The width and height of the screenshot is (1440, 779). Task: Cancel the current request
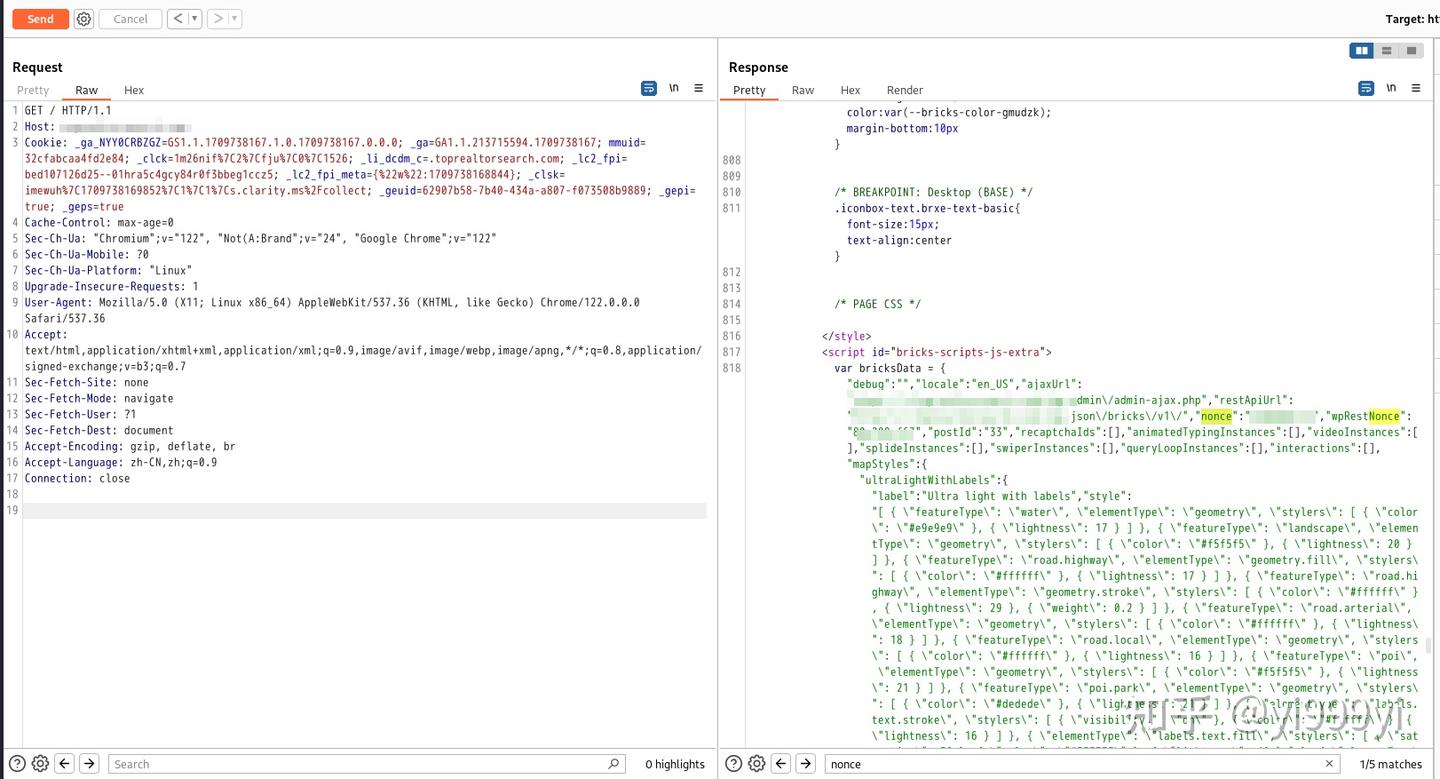130,18
